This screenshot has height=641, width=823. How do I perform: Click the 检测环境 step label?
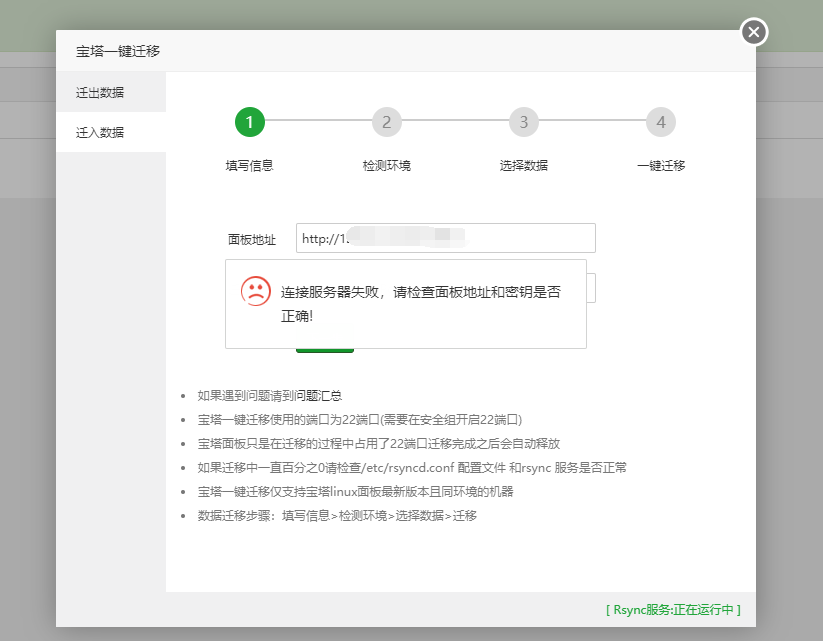[x=387, y=165]
